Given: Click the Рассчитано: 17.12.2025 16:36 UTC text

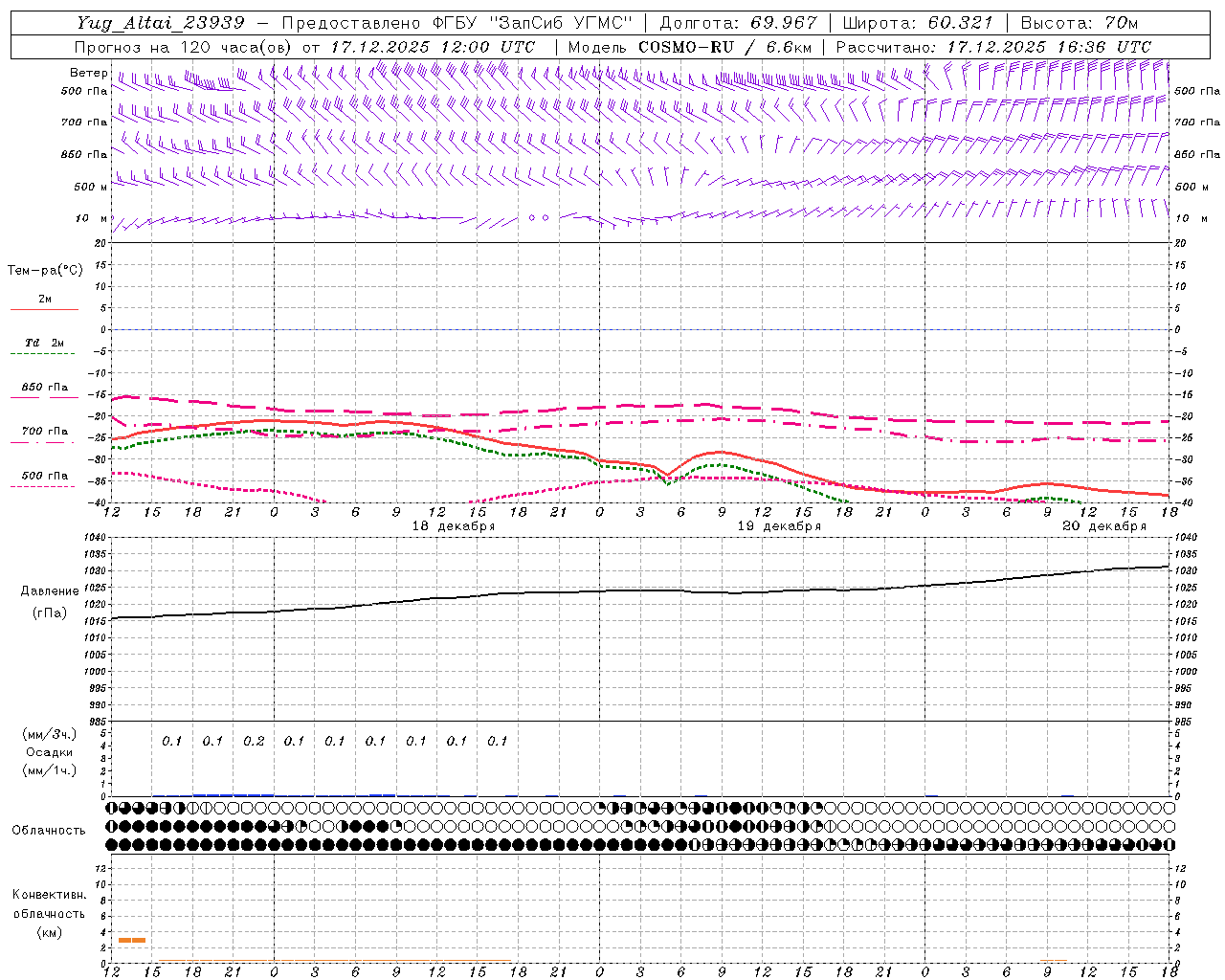Looking at the screenshot, I should pyautogui.click(x=993, y=47).
